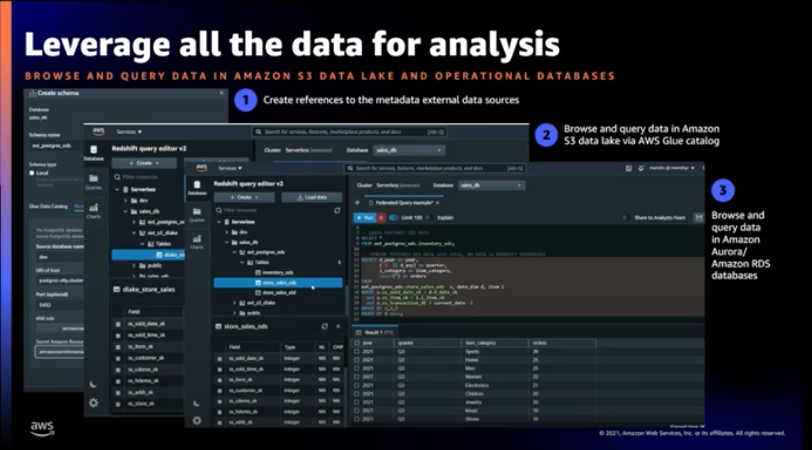Expand the public schema in the front tree
The width and height of the screenshot is (812, 450).
tap(235, 313)
